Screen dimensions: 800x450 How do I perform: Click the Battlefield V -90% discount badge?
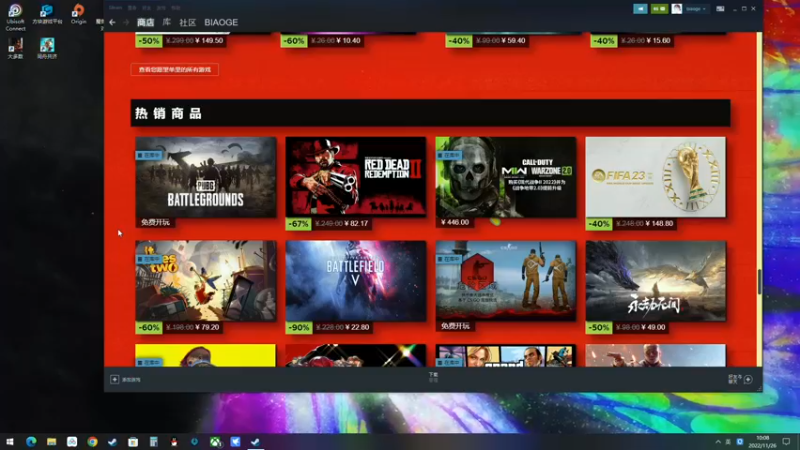pyautogui.click(x=298, y=327)
